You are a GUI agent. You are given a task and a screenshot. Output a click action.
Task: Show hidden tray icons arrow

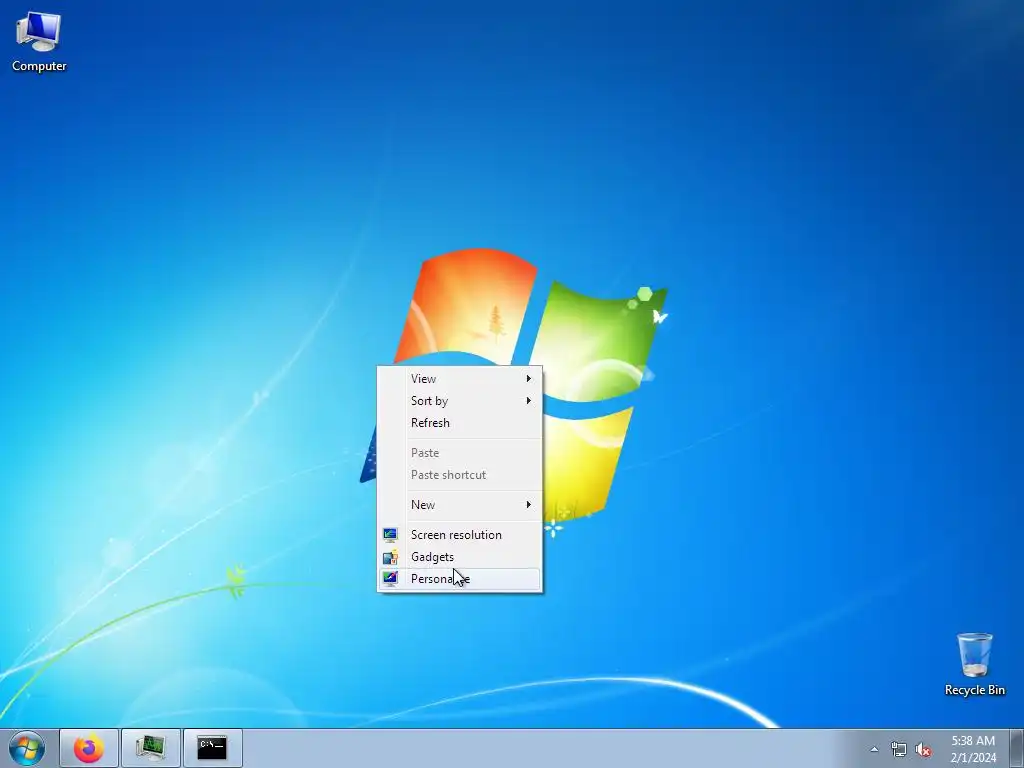pyautogui.click(x=874, y=749)
